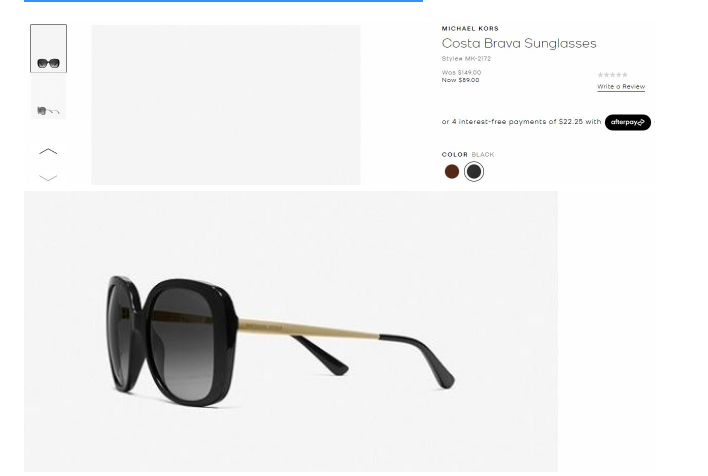Choose the black color swatch
This screenshot has width=708, height=476.
(474, 172)
